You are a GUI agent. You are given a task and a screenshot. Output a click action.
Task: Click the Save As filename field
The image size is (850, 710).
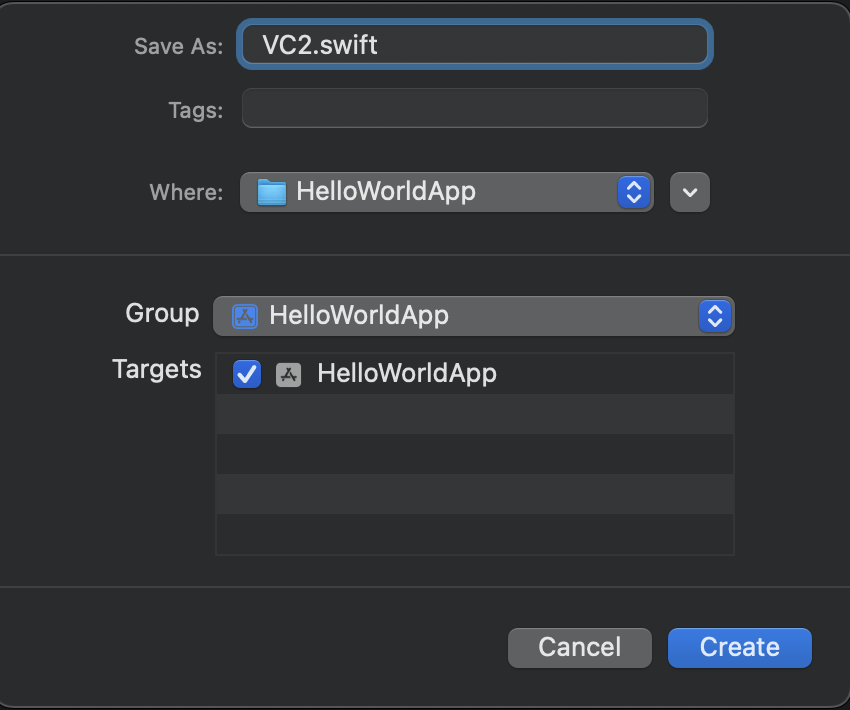coord(474,44)
